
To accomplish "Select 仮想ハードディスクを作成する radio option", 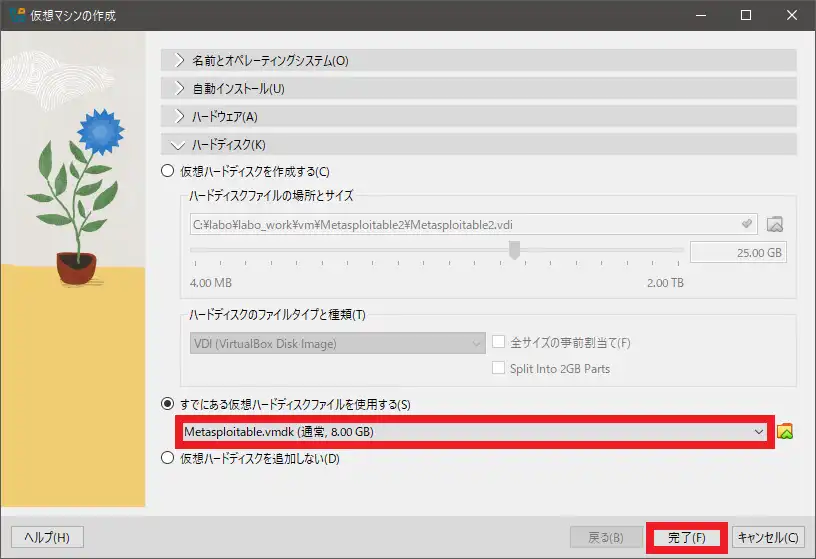I will tap(168, 171).
